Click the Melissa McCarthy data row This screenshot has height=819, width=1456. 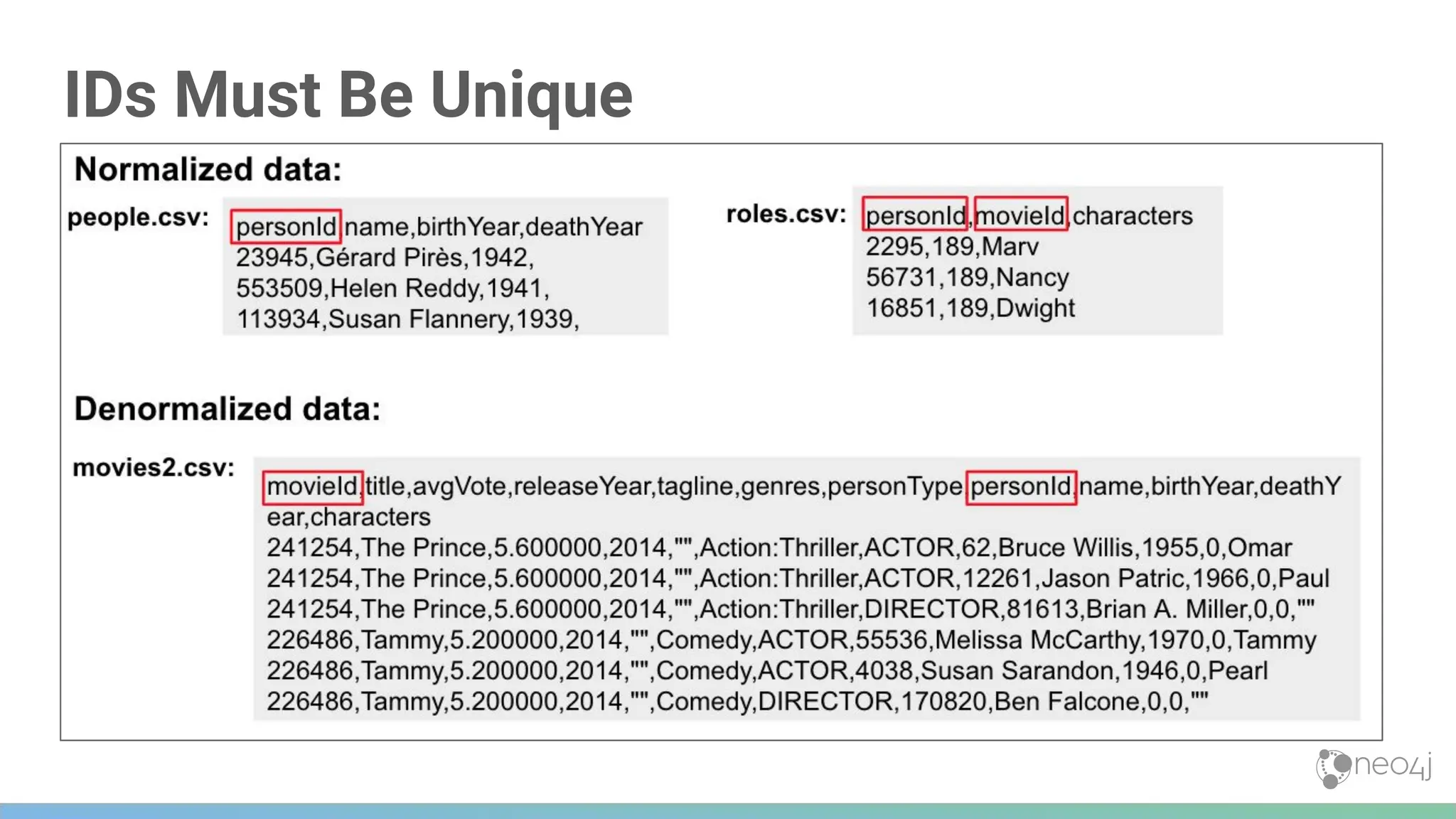791,640
